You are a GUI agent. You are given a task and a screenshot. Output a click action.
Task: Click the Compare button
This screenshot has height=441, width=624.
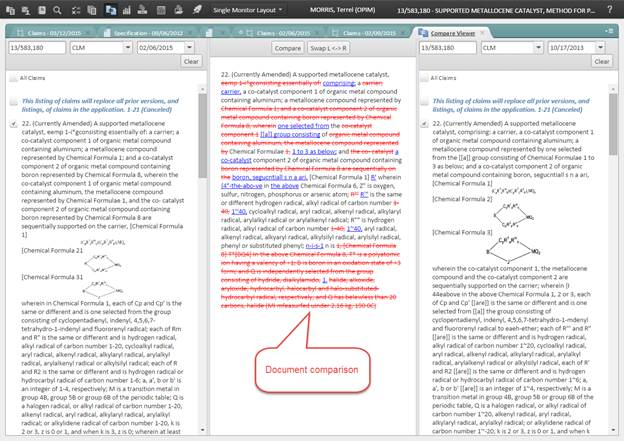pos(288,48)
